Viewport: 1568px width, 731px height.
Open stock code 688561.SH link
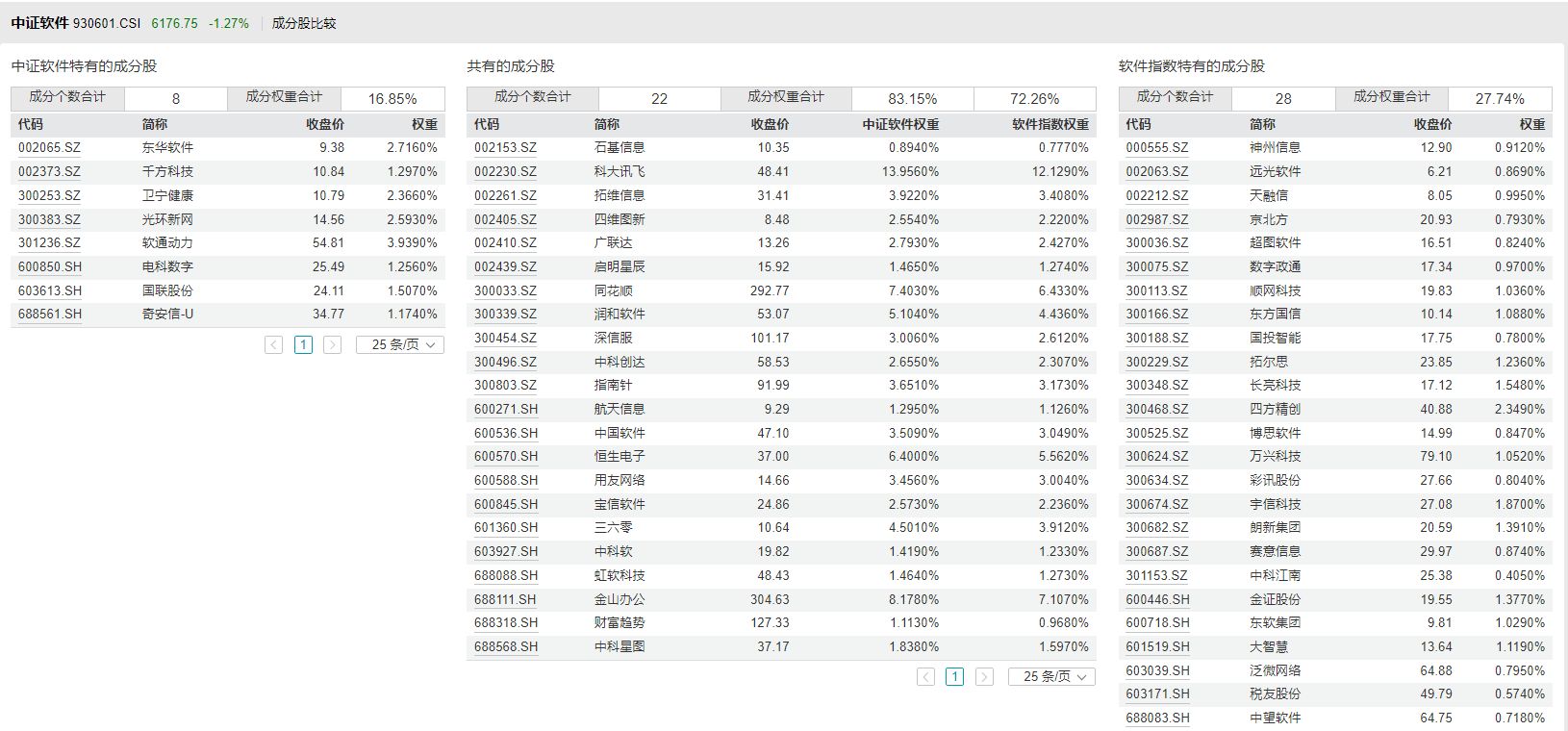point(50,315)
